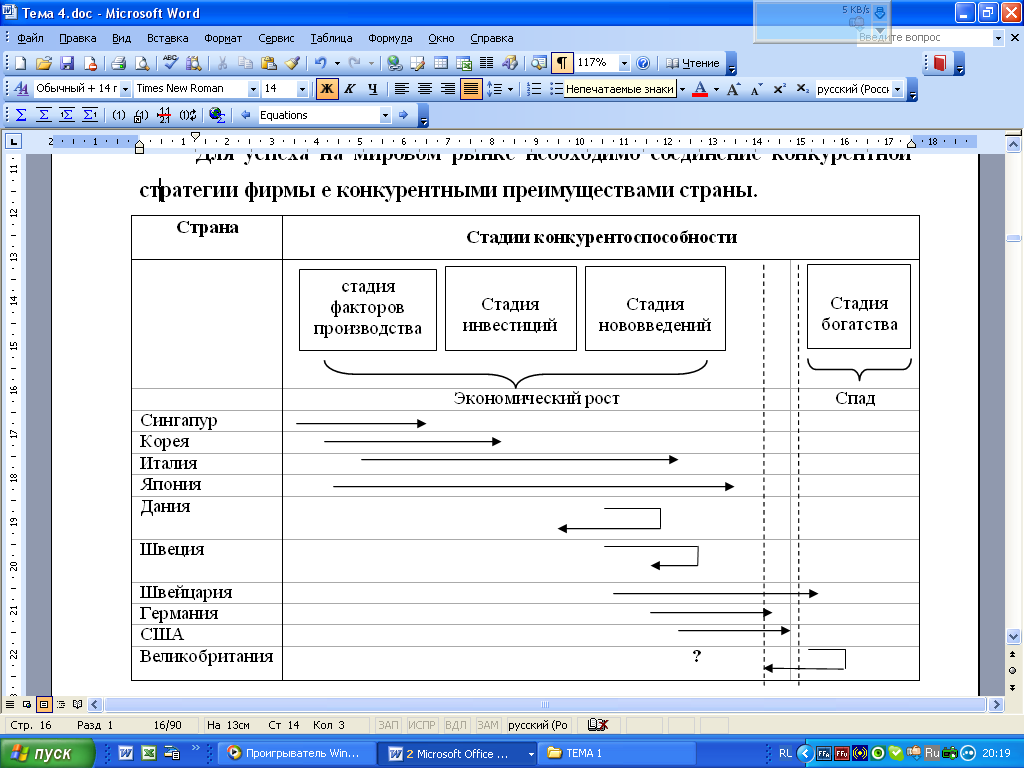
Task: Center the paragraph text
Action: [424, 89]
